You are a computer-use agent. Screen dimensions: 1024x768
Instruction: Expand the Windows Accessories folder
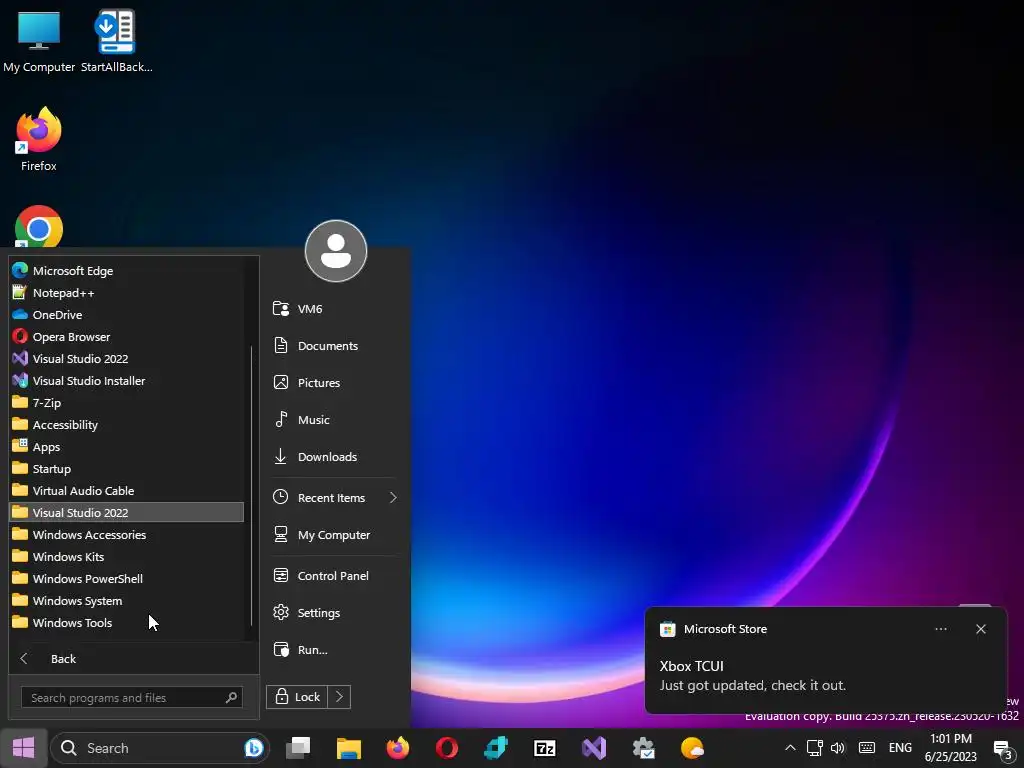[126, 535]
